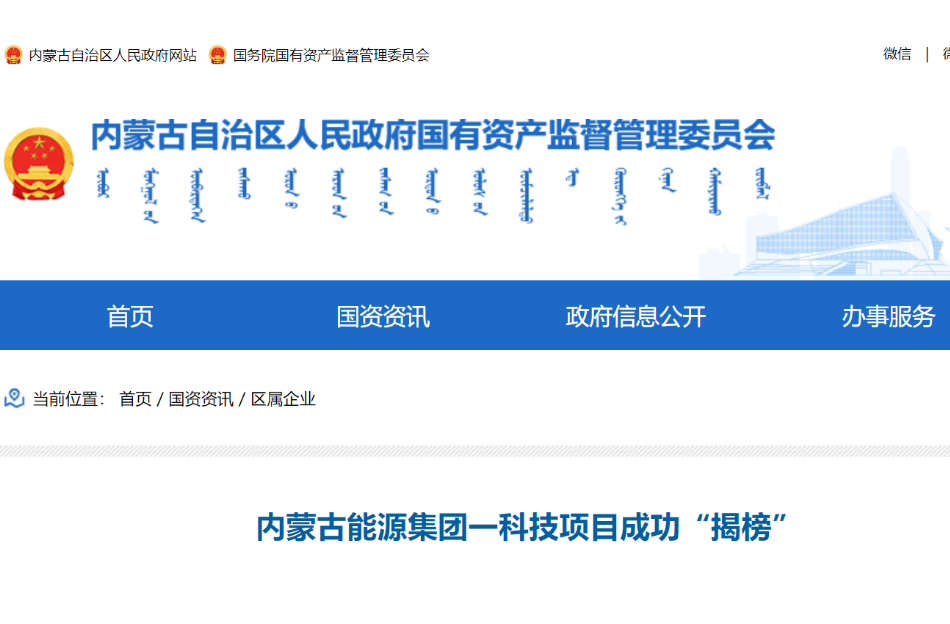
Task: Click the Mongolian script text under the title
Action: (x=430, y=195)
